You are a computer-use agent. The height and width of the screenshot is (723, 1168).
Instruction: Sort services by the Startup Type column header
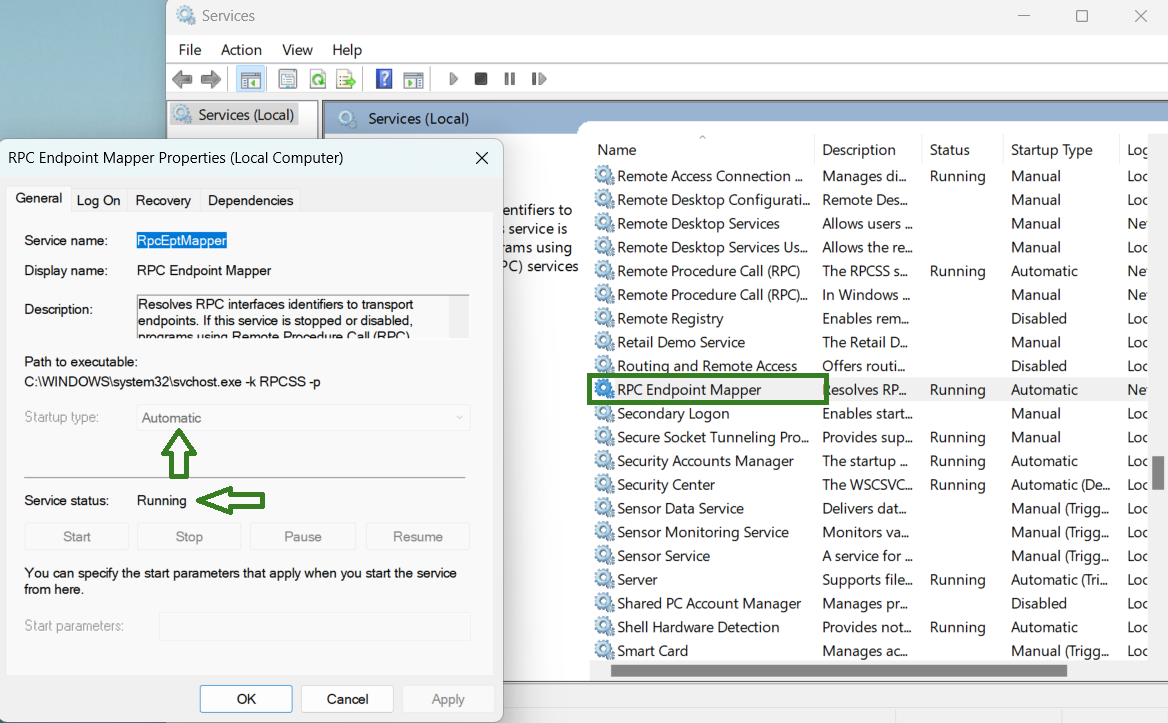click(1051, 150)
